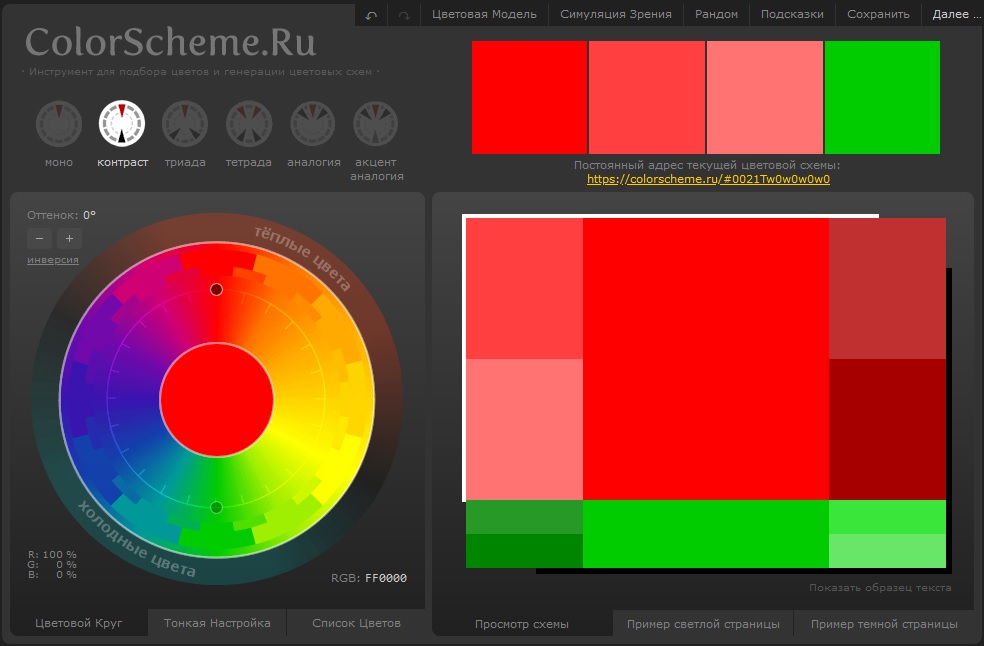
Task: Click the large red block in preview
Action: [x=706, y=359]
